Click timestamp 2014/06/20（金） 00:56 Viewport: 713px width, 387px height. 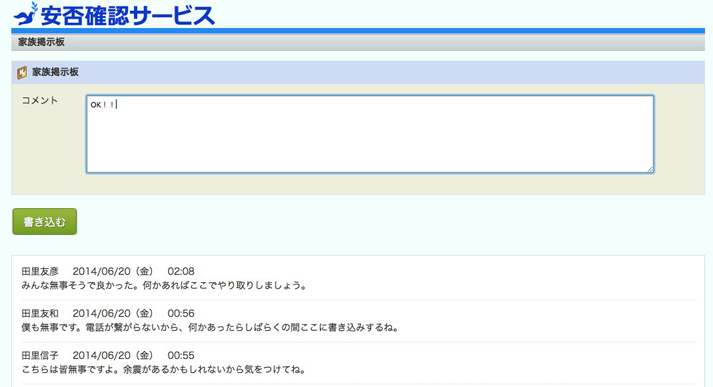(134, 313)
